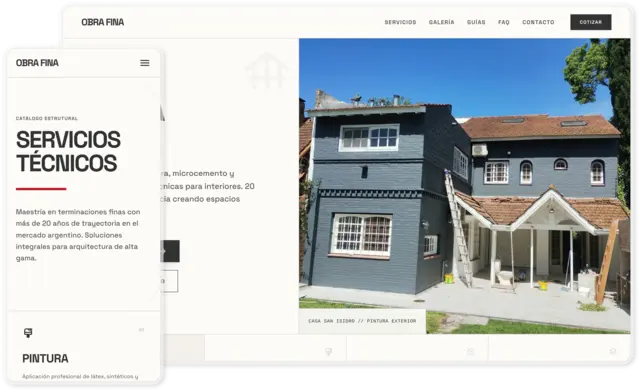Open GUÍAS in the desktop navigation
Viewport: 640px width, 392px height.
click(x=476, y=22)
